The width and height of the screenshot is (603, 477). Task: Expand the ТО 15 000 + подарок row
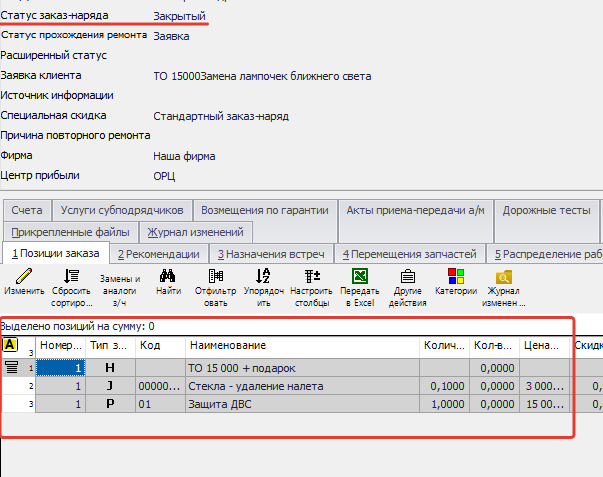coord(11,367)
